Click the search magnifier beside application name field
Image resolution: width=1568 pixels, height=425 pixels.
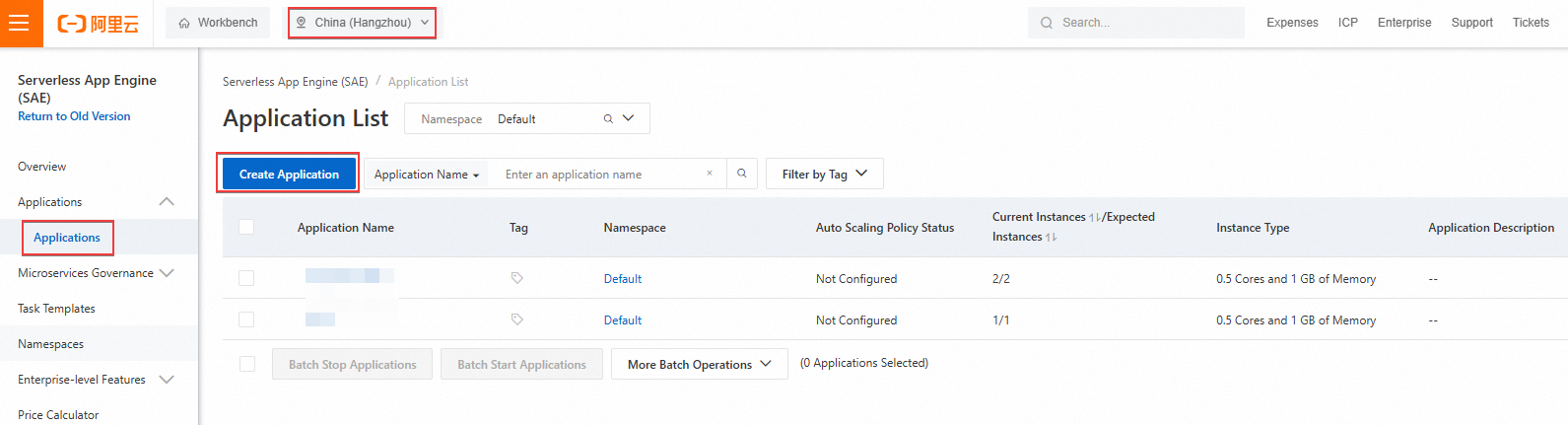742,174
